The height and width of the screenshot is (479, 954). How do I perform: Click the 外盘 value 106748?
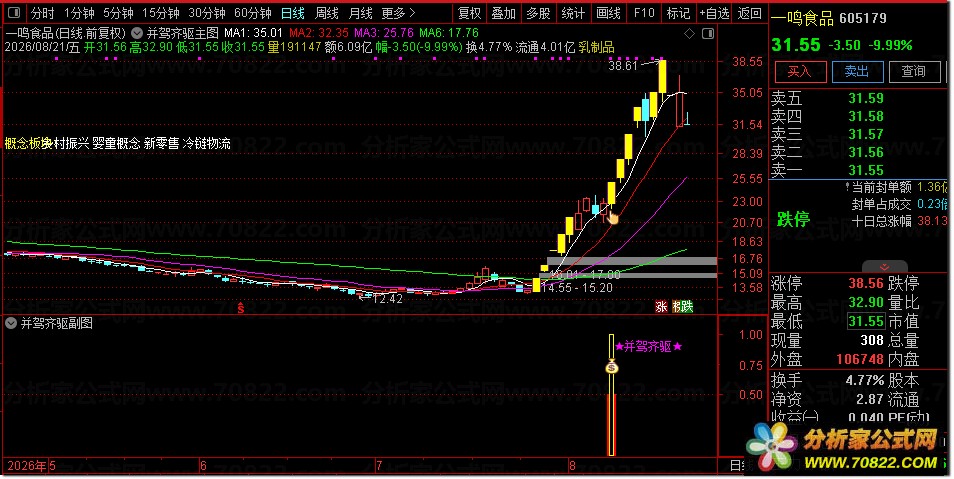pyautogui.click(x=860, y=359)
